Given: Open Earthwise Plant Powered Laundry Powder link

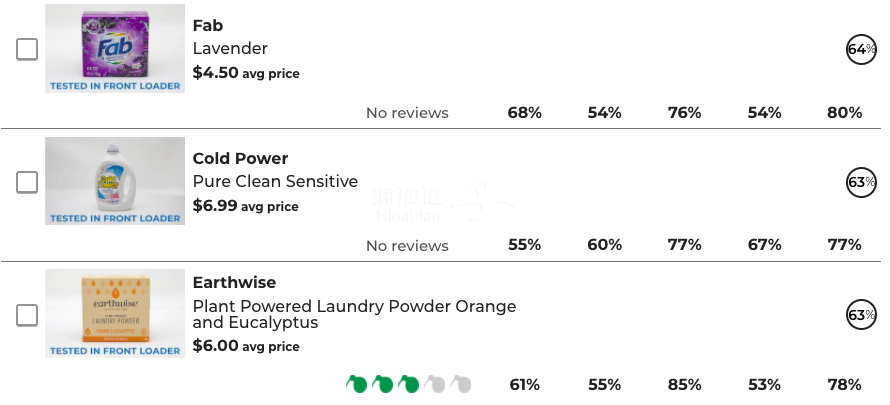Looking at the screenshot, I should (x=354, y=314).
